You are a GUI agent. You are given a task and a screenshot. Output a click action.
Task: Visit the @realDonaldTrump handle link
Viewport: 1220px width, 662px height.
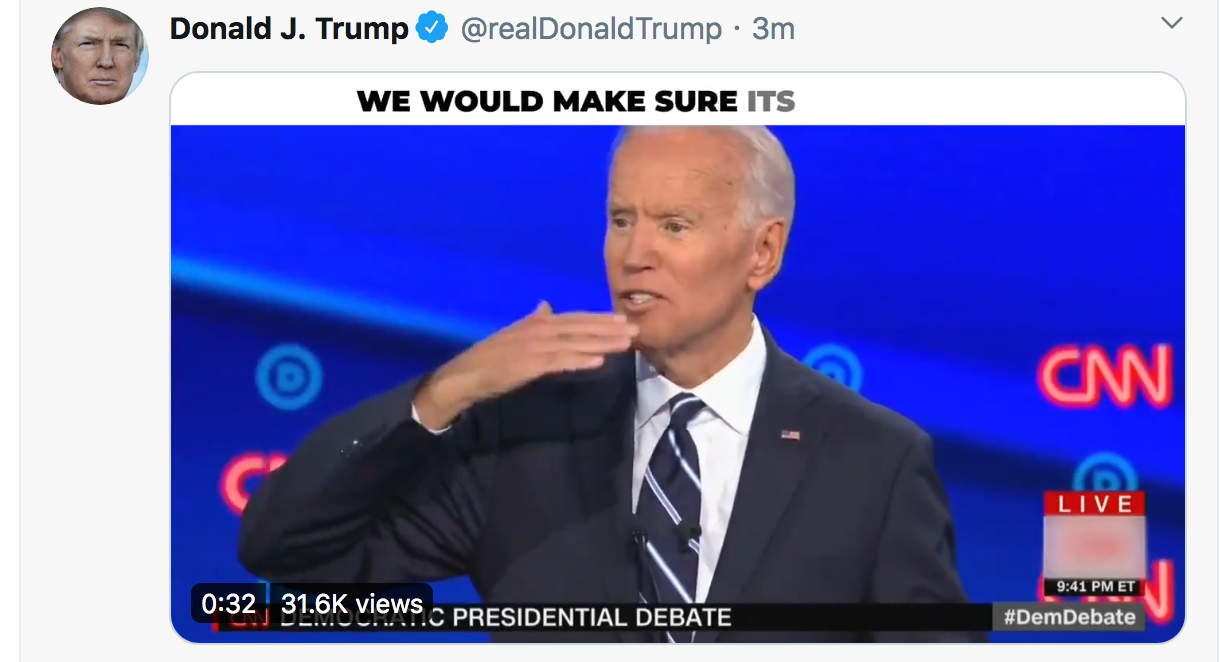[591, 29]
